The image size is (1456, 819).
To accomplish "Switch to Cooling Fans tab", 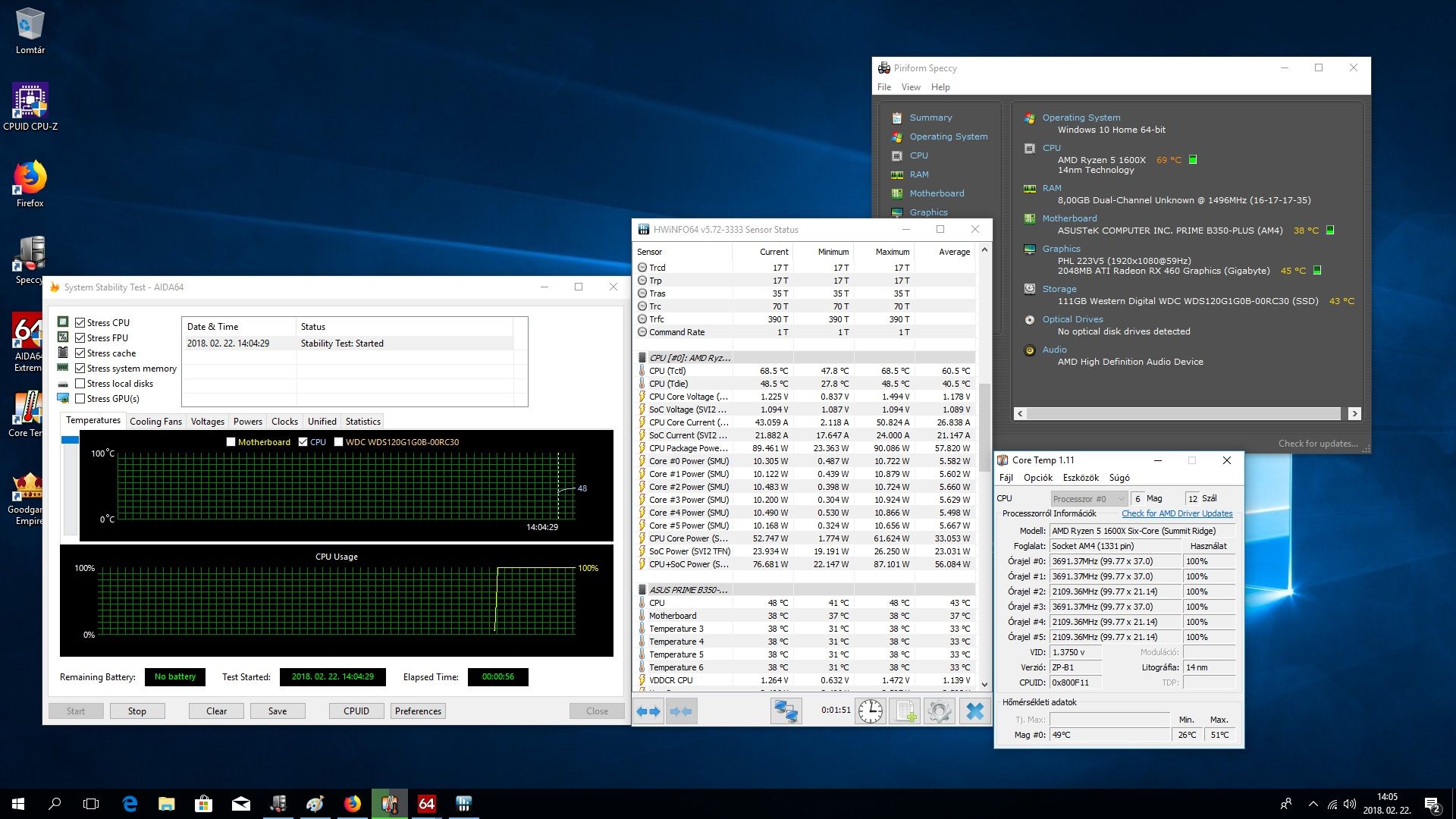I will click(155, 422).
